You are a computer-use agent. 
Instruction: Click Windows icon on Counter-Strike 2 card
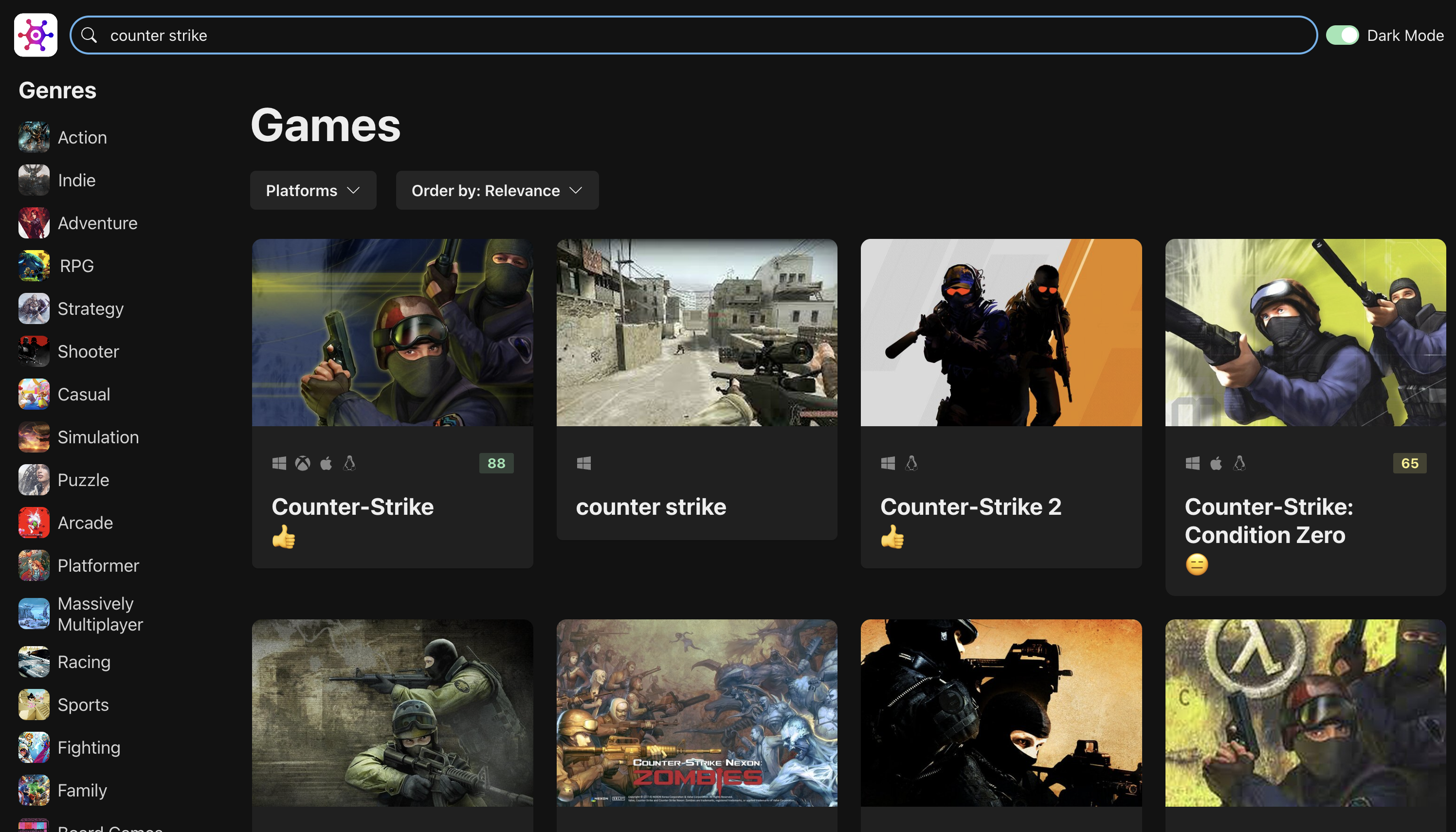[x=888, y=463]
